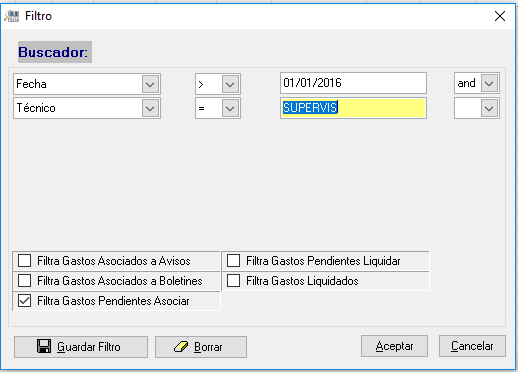518x372 pixels.
Task: Open the empty connector dropdown in Técnico row
Action: tap(489, 108)
